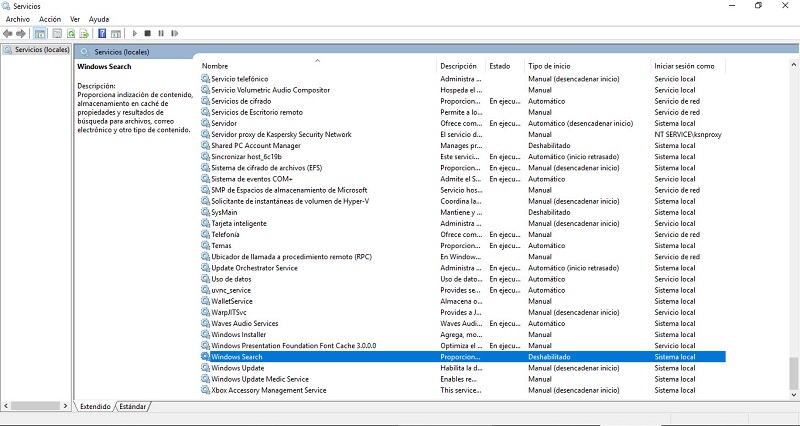This screenshot has width=800, height=426.
Task: Click the services list scrollbar down arrow
Action: tap(793, 394)
